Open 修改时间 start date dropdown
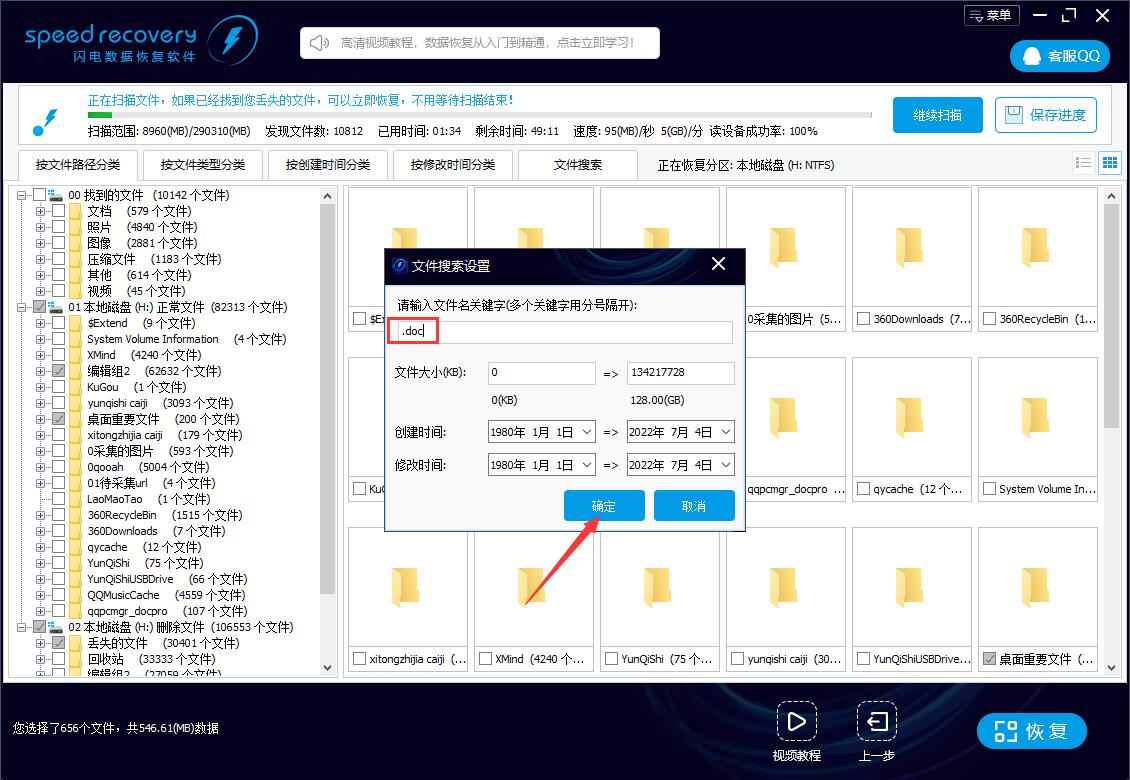The image size is (1130, 780). 587,466
